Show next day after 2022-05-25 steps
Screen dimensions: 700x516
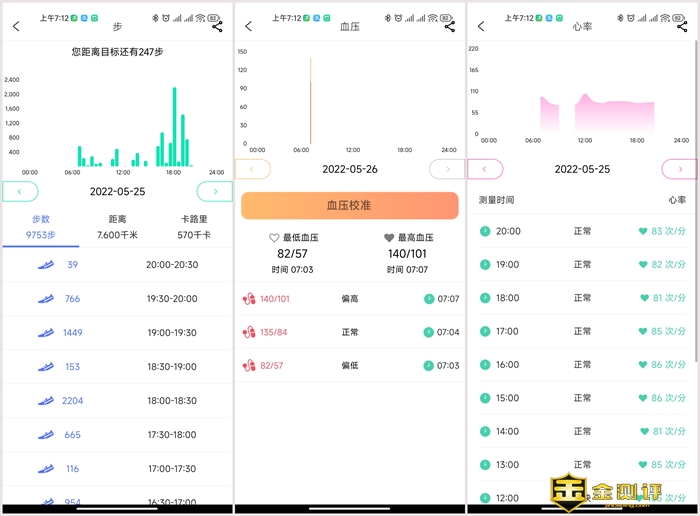[x=214, y=191]
